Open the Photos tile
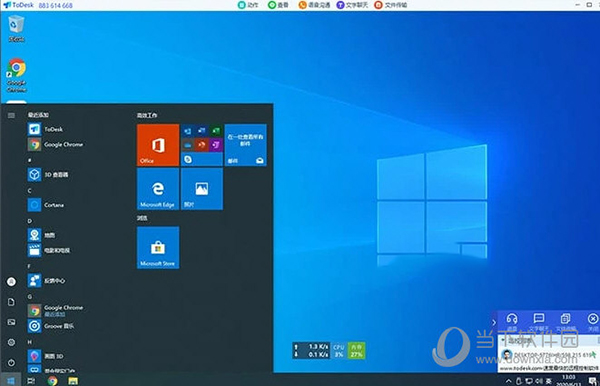 [x=202, y=189]
